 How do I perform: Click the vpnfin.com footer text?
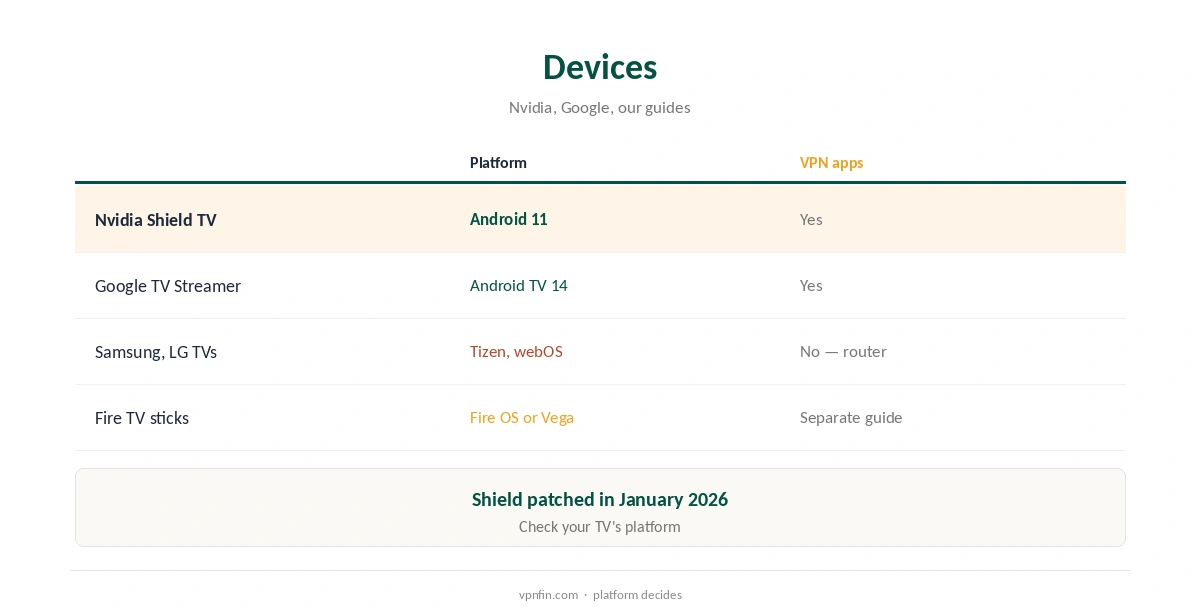coord(548,594)
